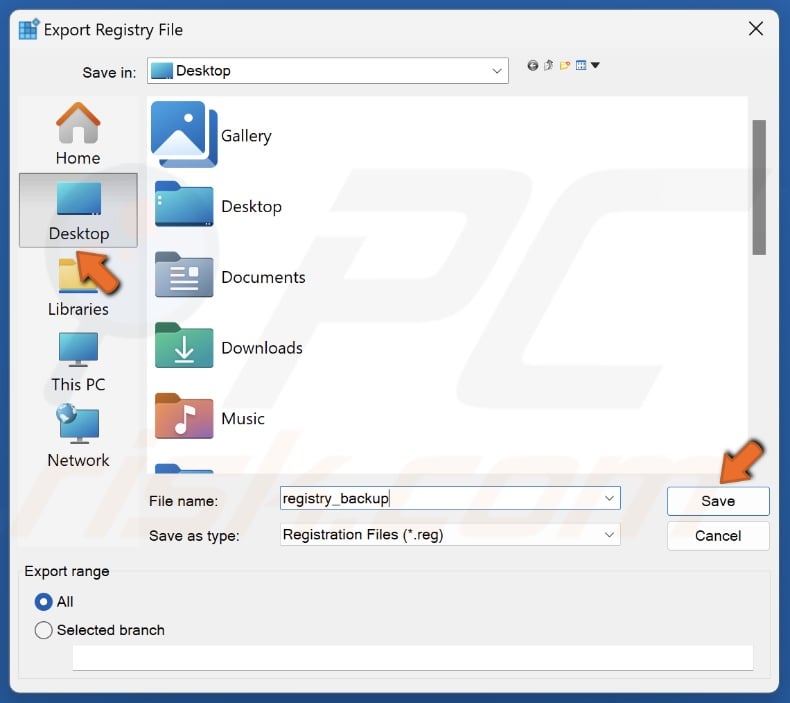Select the Music folder icon
790x703 pixels.
point(184,416)
